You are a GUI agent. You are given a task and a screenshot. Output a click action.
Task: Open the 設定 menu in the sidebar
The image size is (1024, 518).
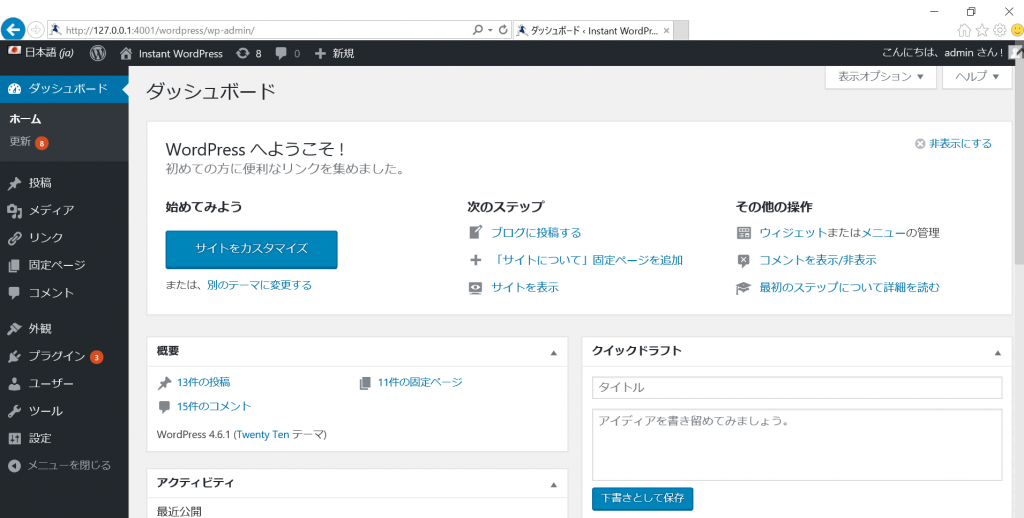tap(64, 438)
